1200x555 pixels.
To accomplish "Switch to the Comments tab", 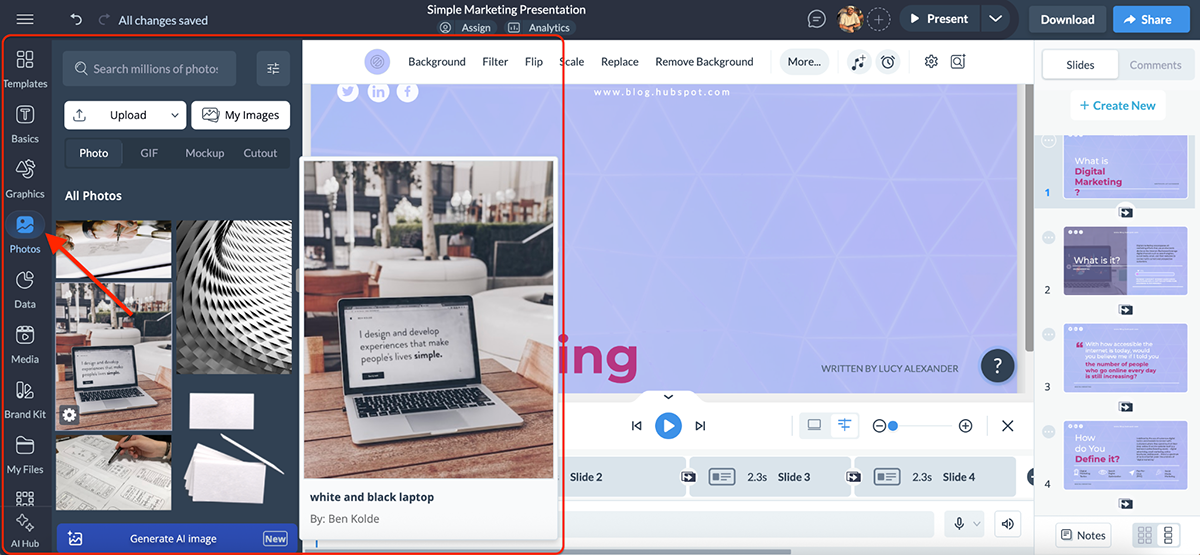I will tap(1155, 65).
